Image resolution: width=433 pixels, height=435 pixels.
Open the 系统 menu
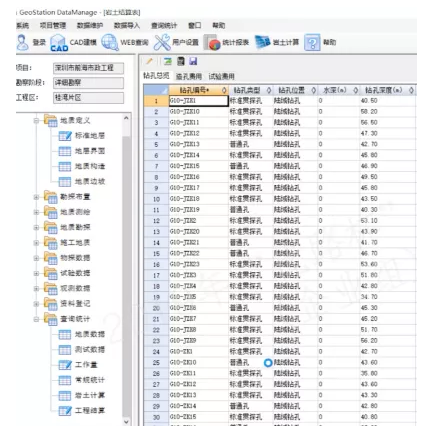[23, 25]
